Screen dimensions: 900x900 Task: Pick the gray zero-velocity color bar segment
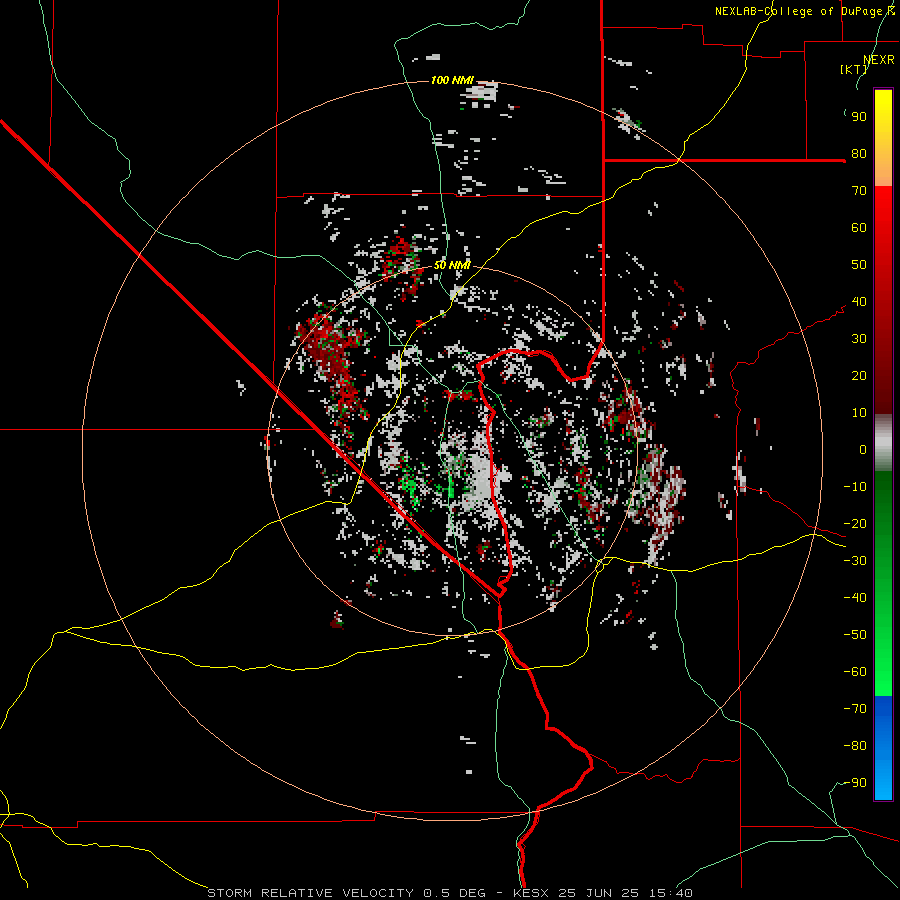[883, 443]
